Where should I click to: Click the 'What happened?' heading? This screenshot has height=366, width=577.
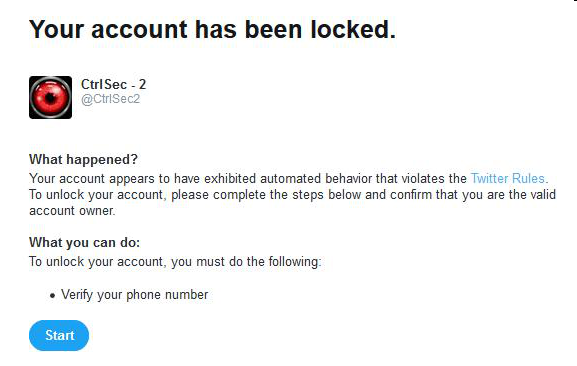pos(83,159)
